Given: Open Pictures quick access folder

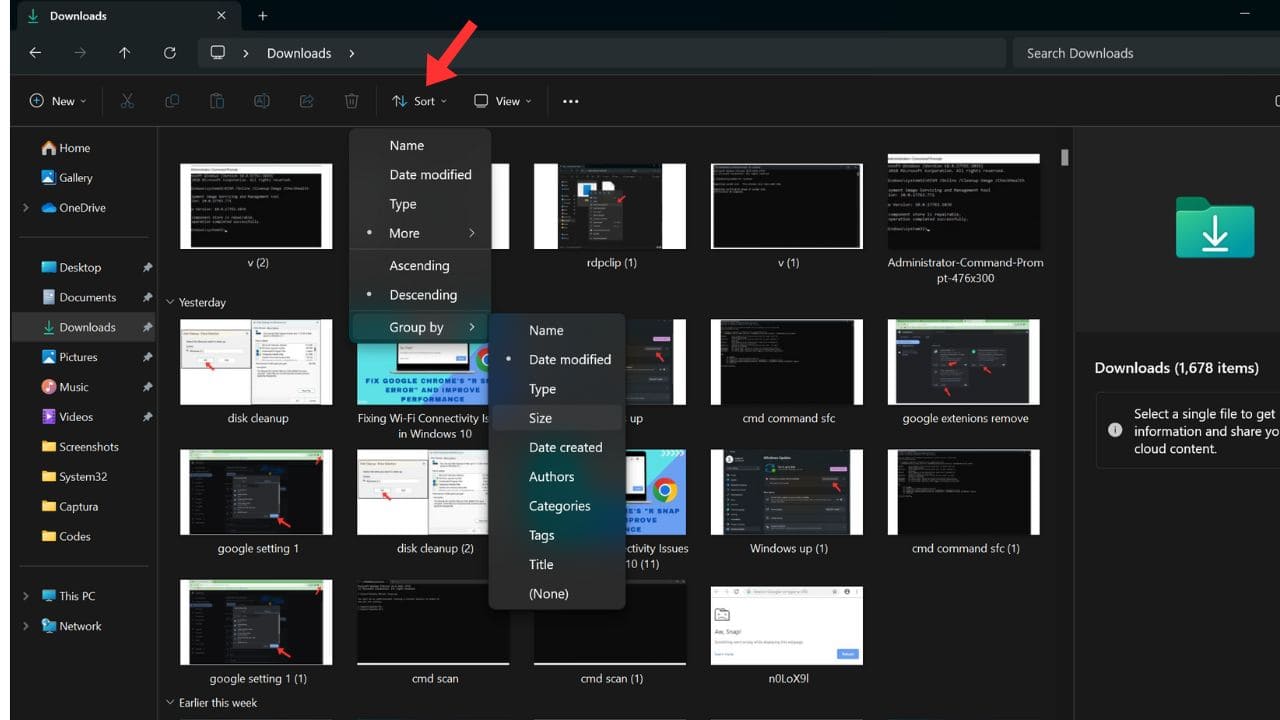Looking at the screenshot, I should [69, 357].
